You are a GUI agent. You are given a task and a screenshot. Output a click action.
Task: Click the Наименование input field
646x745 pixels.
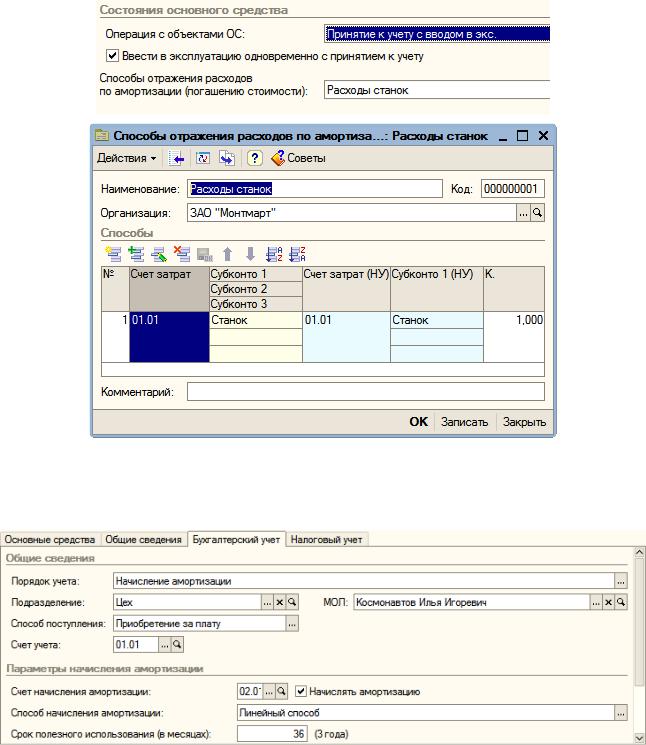pos(314,189)
